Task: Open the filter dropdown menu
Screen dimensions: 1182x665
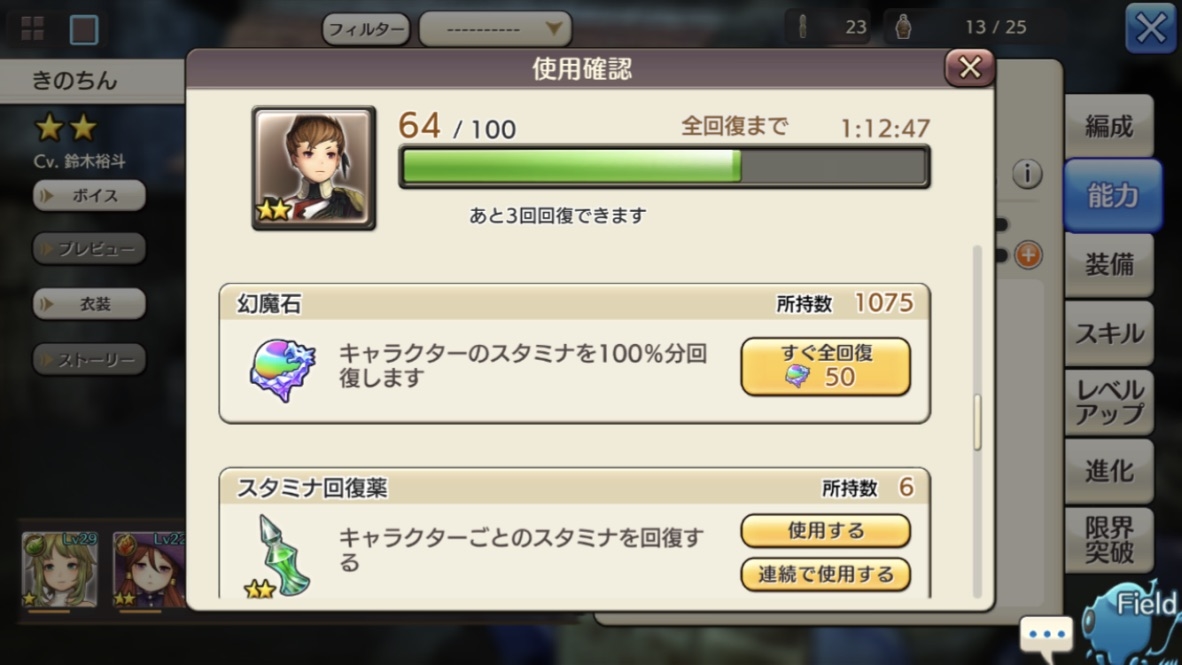Action: click(495, 29)
